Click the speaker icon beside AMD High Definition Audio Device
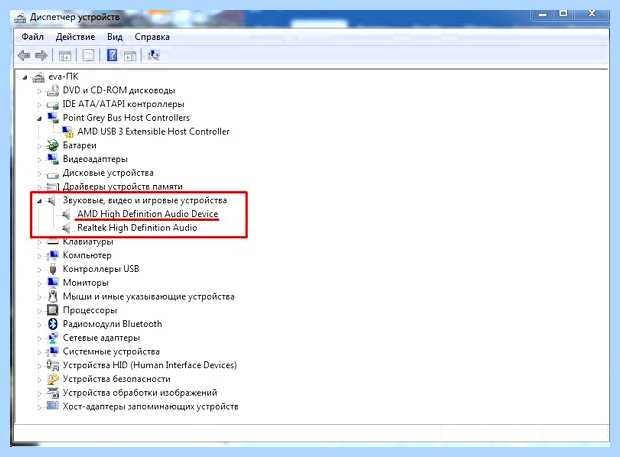Screen dimensions: 620x457 66,214
